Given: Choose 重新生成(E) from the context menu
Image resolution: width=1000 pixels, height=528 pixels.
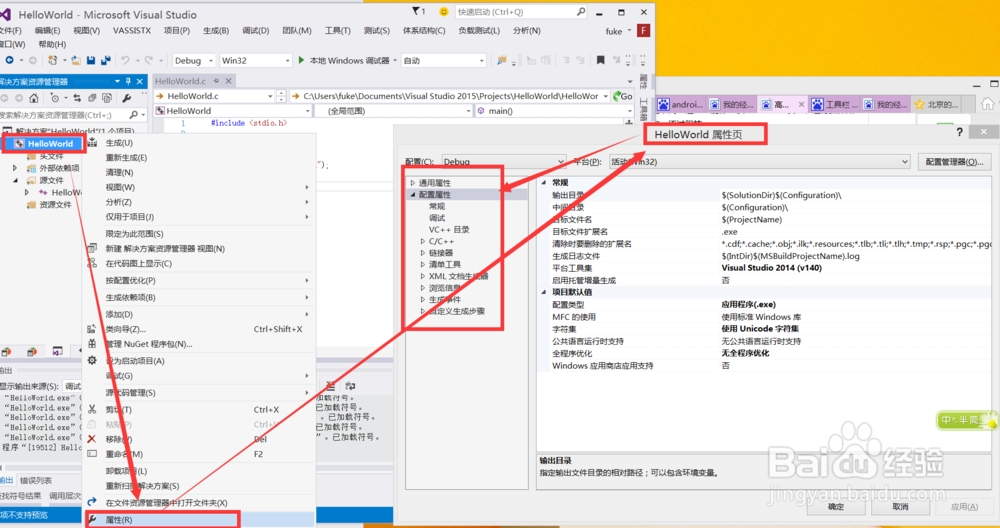Looking at the screenshot, I should pyautogui.click(x=200, y=158).
